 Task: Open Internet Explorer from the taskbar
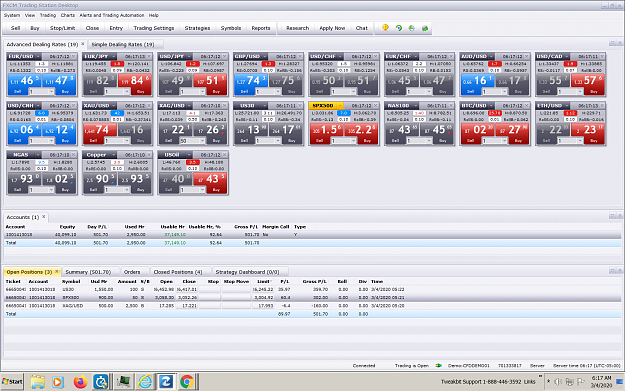[145, 382]
